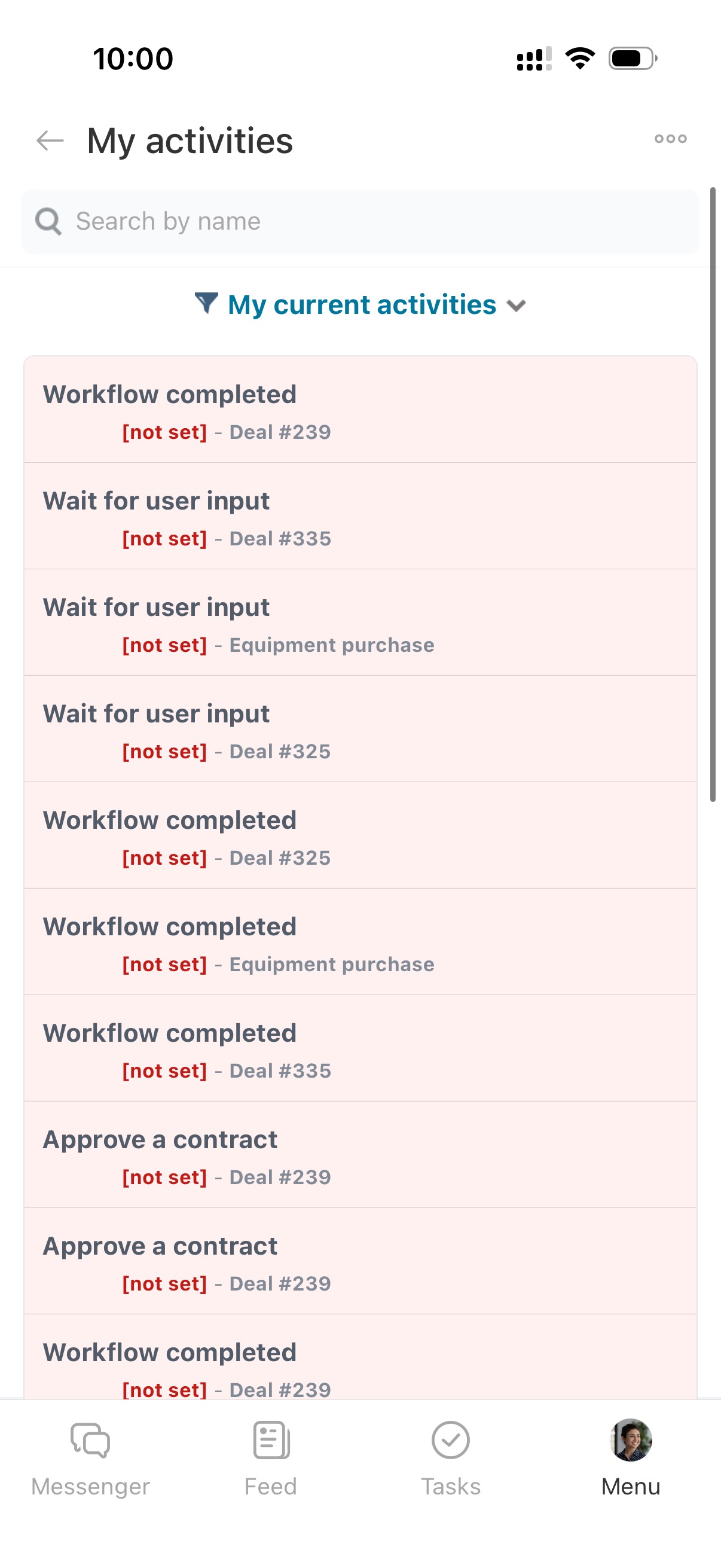Open Wait for user input Deal #335

click(360, 517)
